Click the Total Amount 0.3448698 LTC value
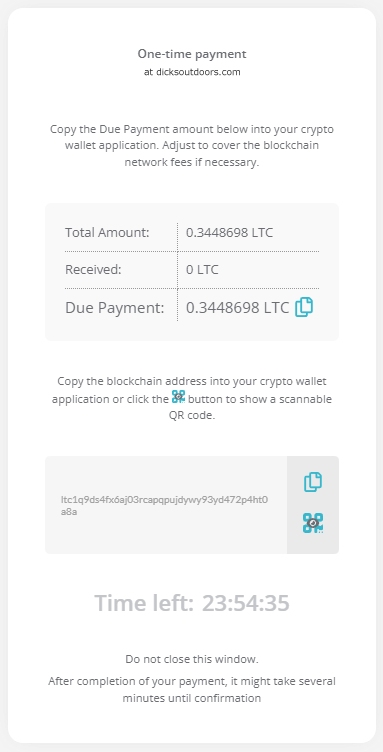The width and height of the screenshot is (383, 752). [229, 233]
